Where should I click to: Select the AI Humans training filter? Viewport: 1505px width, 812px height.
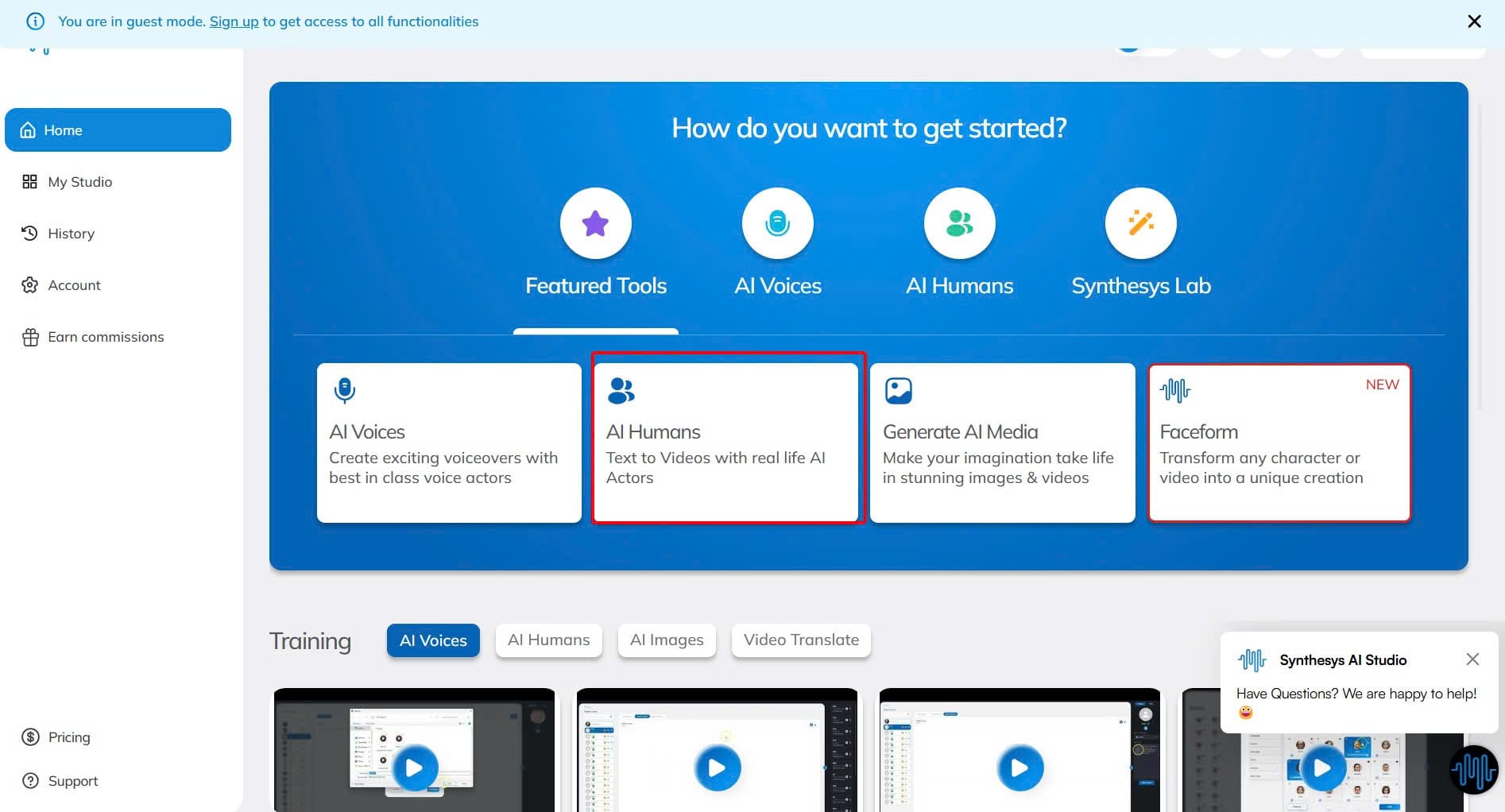tap(549, 640)
